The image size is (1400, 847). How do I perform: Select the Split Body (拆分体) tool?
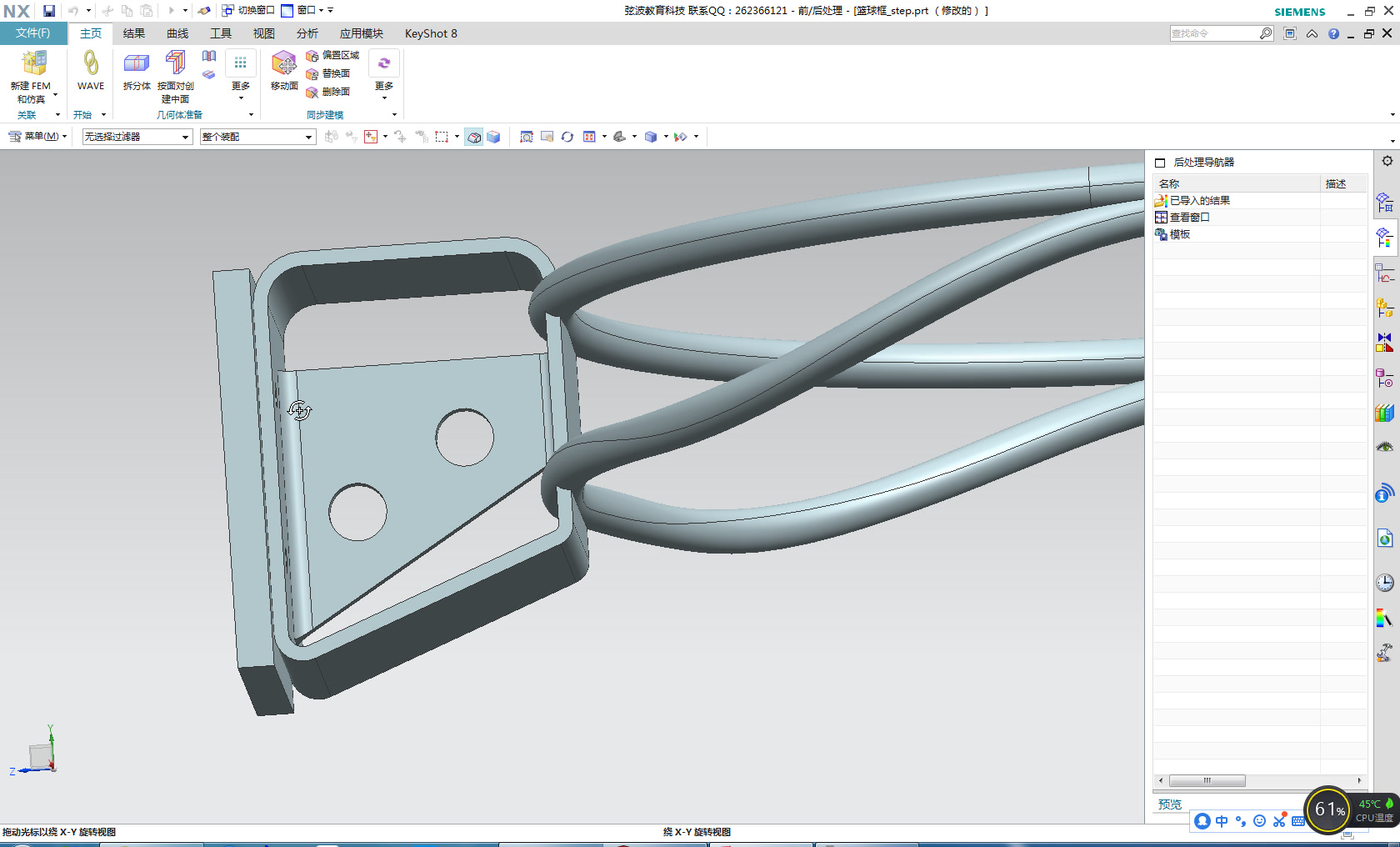click(x=137, y=70)
